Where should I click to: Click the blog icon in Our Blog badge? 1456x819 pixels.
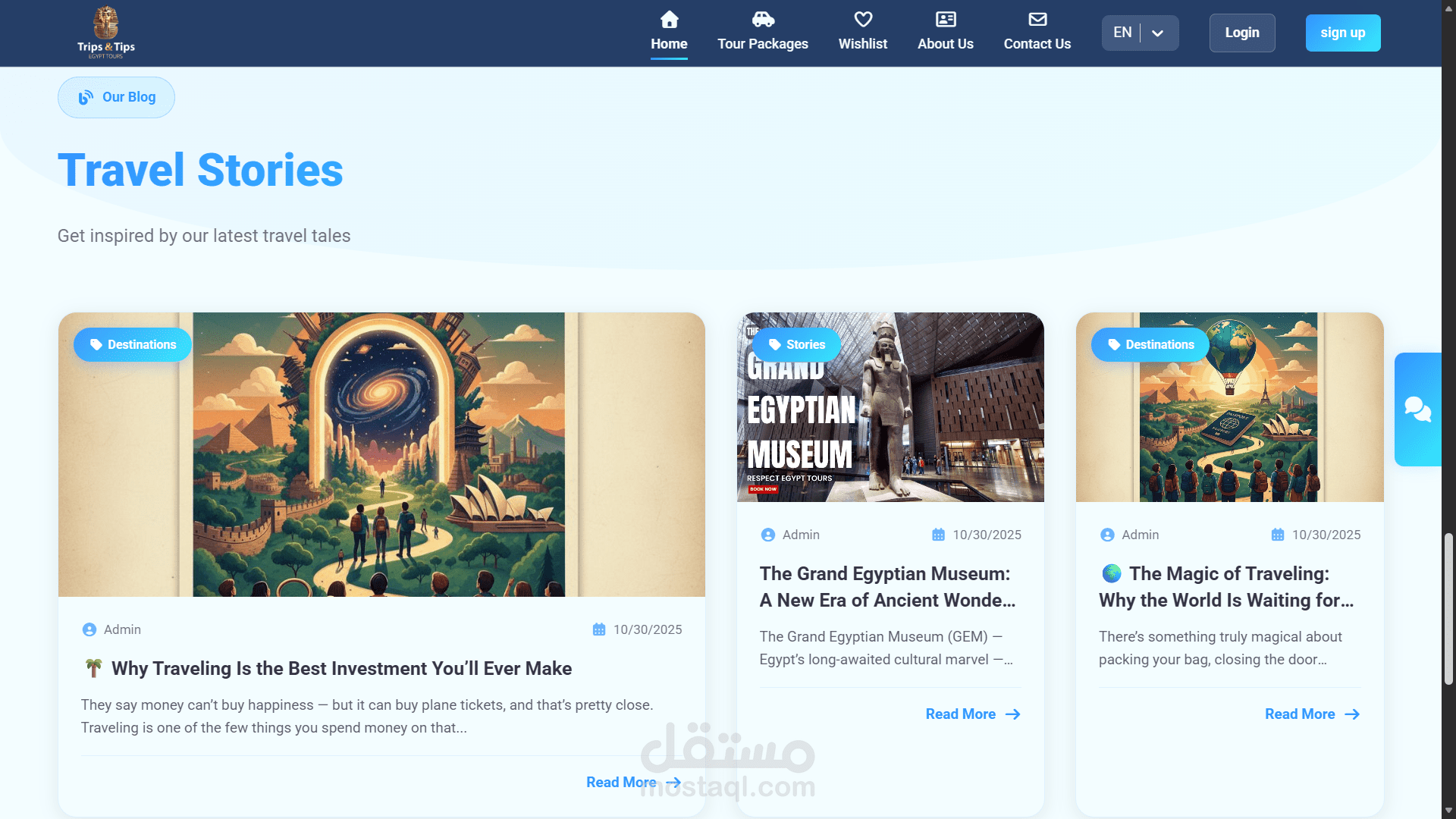tap(86, 97)
